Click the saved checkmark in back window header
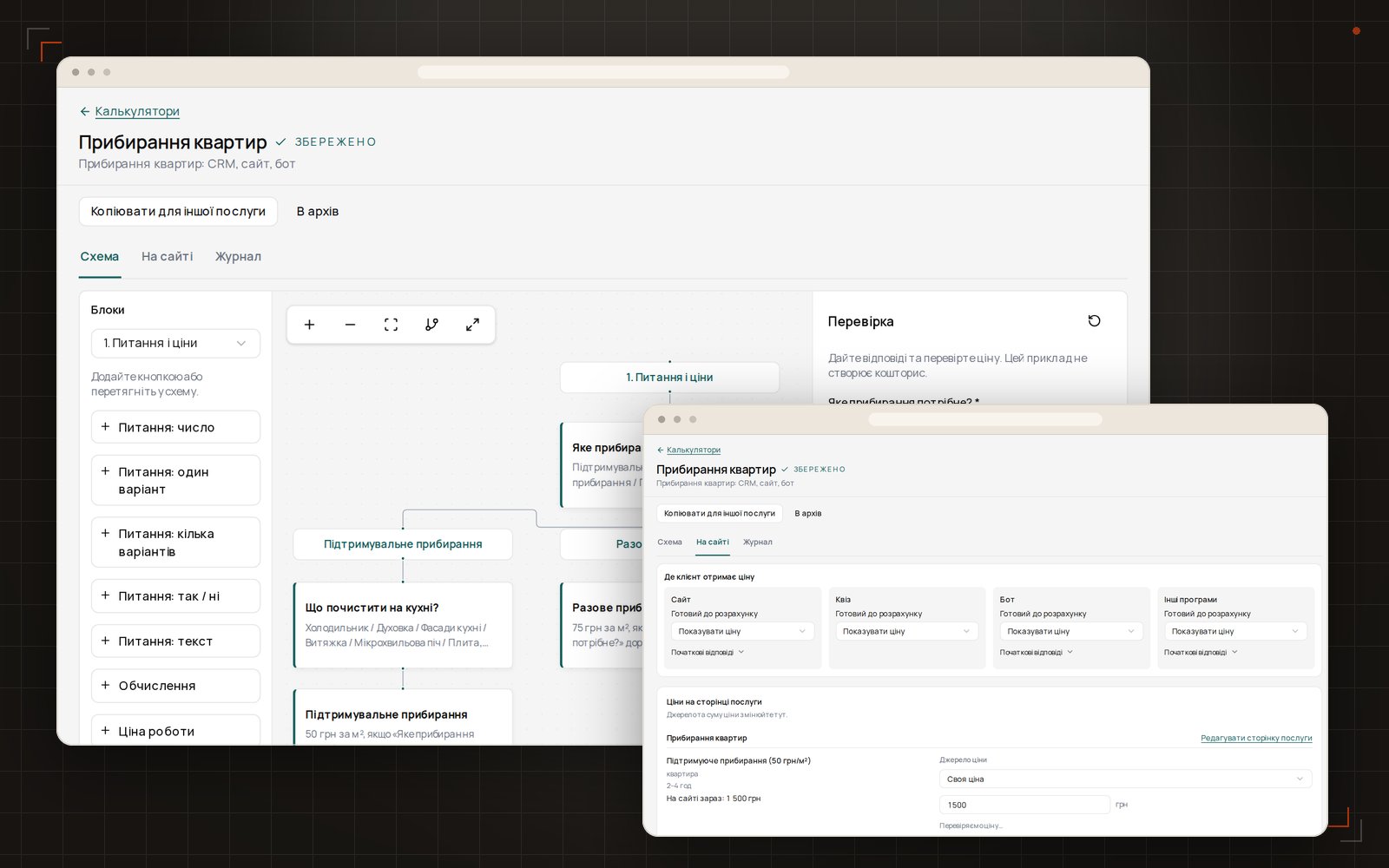 coord(280,141)
